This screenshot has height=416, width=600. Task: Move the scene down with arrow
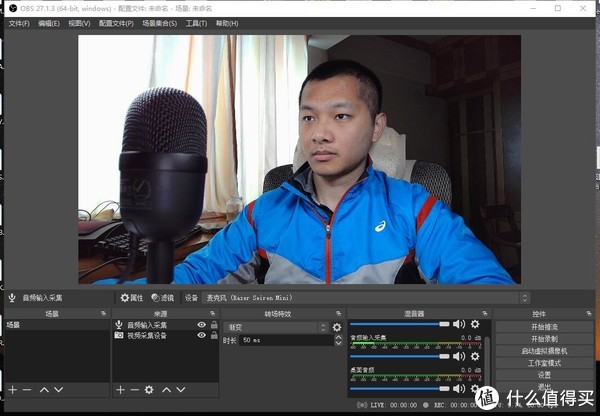tap(59, 390)
